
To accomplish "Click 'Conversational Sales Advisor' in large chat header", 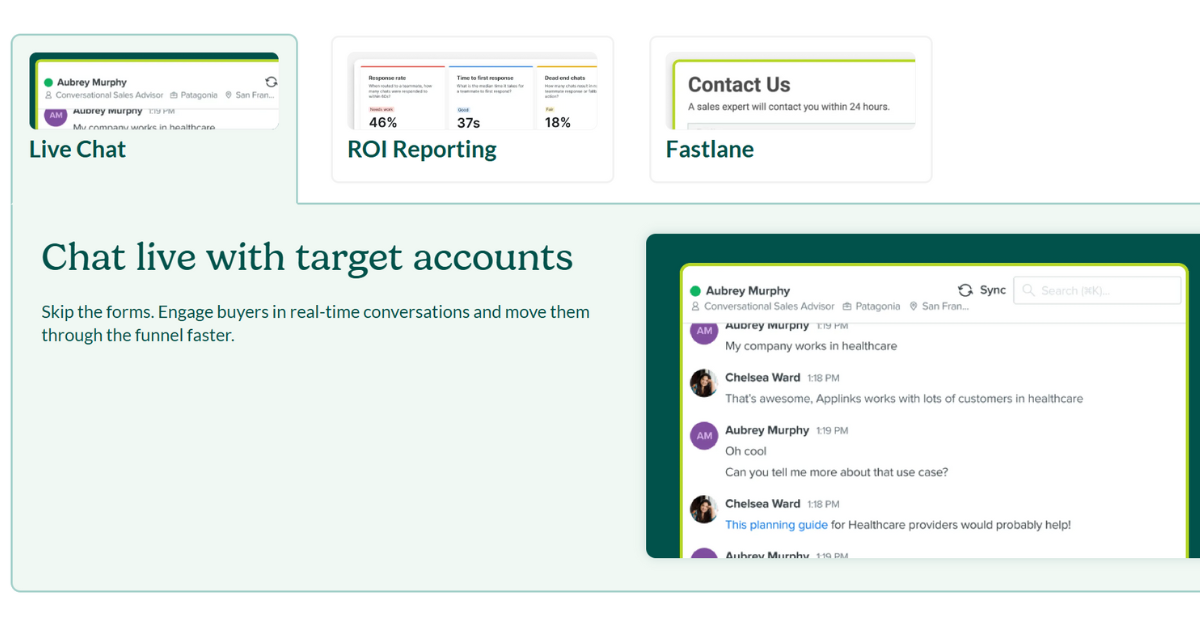I will [x=769, y=306].
